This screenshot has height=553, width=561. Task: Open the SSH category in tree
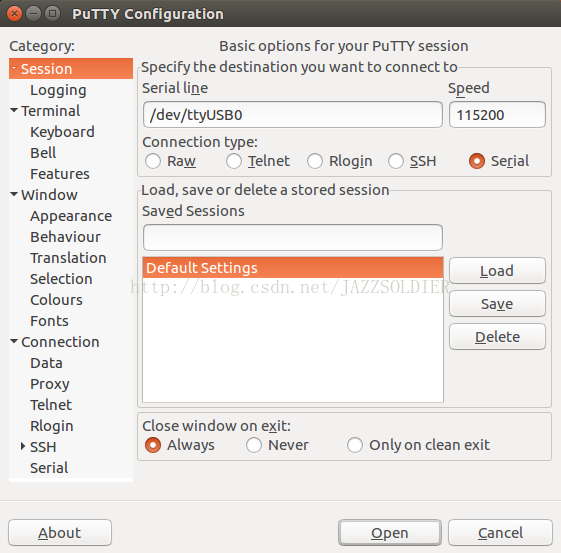tap(43, 447)
